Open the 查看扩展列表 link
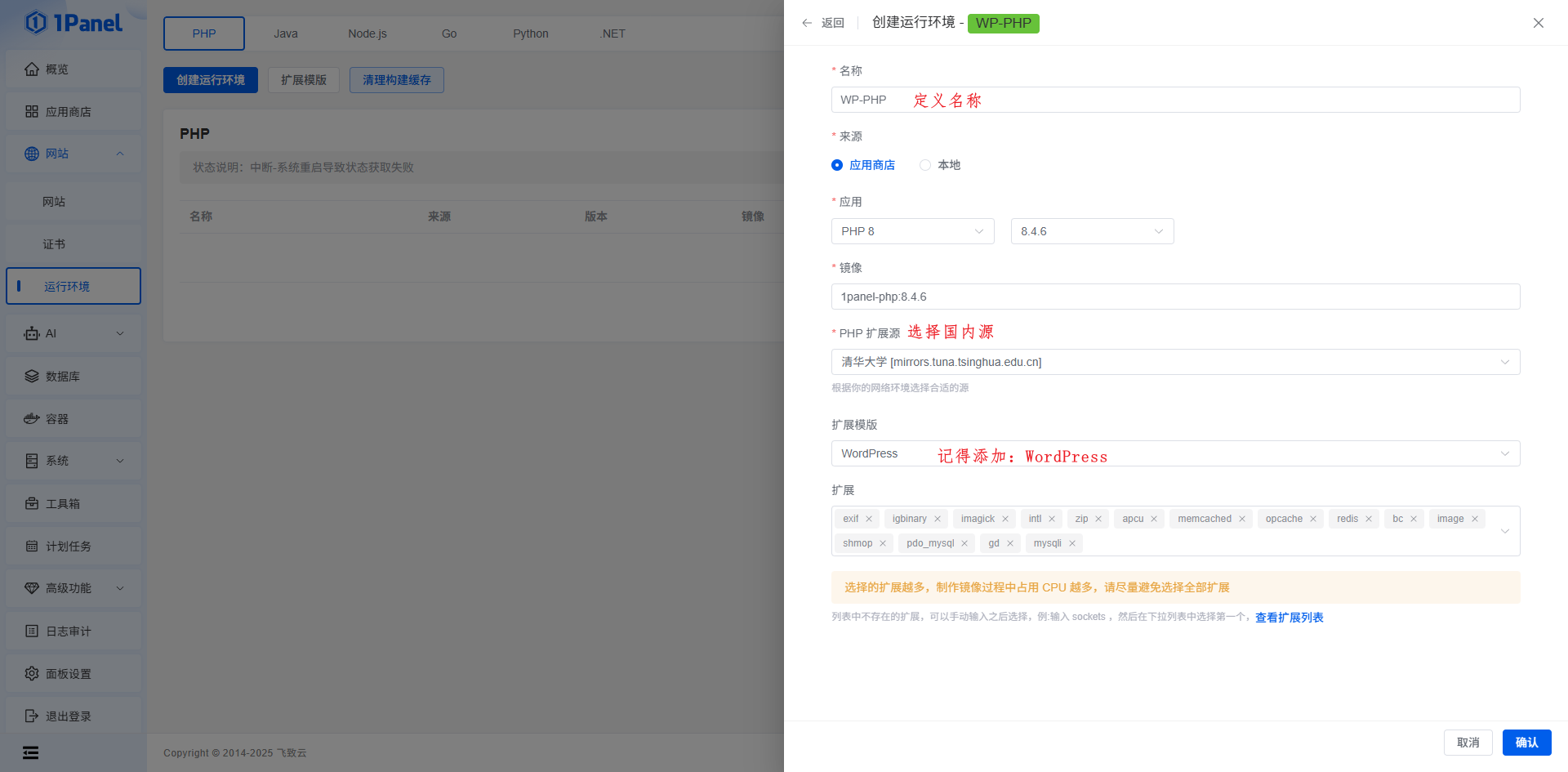This screenshot has height=772, width=1568. point(1290,618)
